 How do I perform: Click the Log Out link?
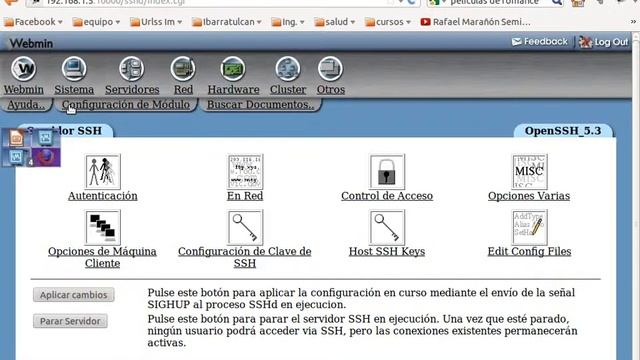611,42
